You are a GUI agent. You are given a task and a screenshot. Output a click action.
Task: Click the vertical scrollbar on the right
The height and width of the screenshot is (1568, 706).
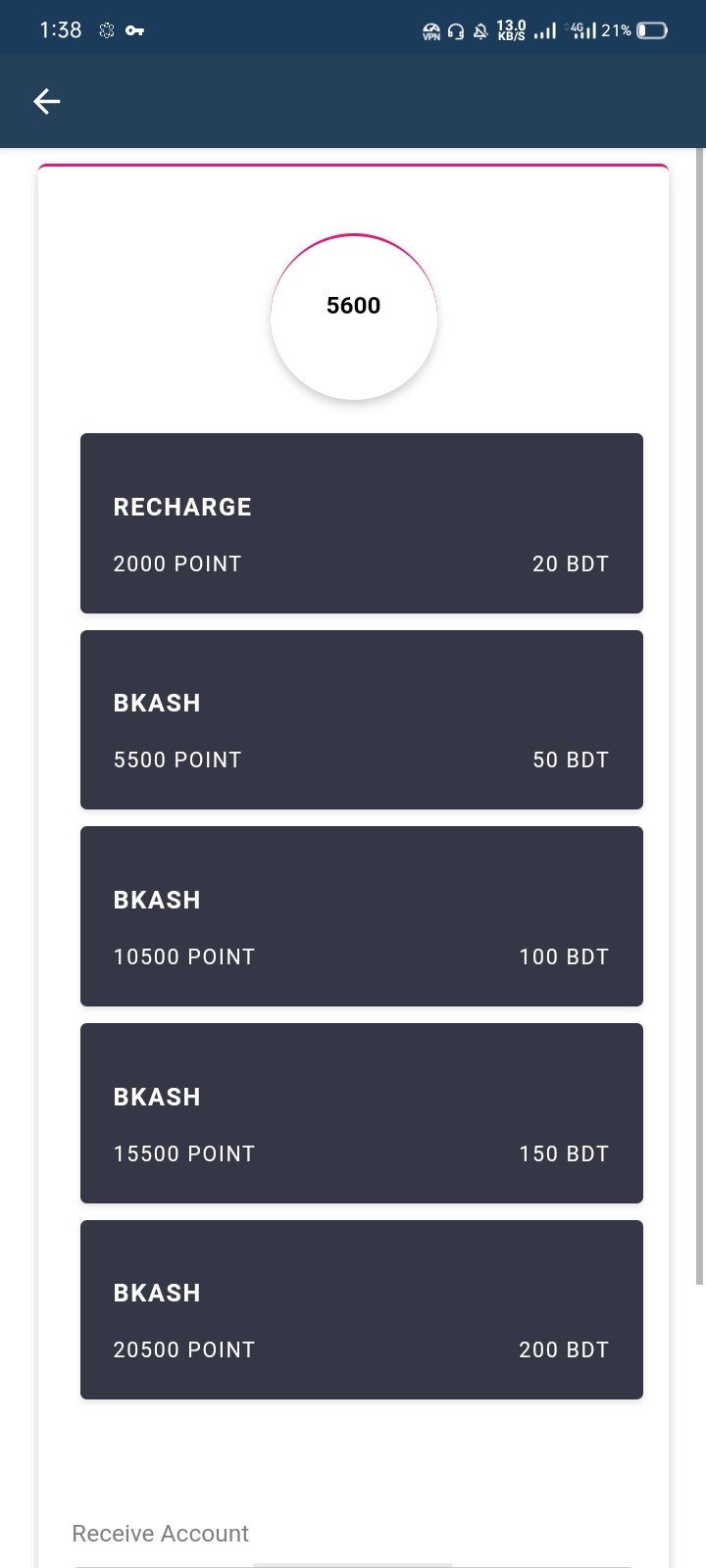click(x=700, y=715)
